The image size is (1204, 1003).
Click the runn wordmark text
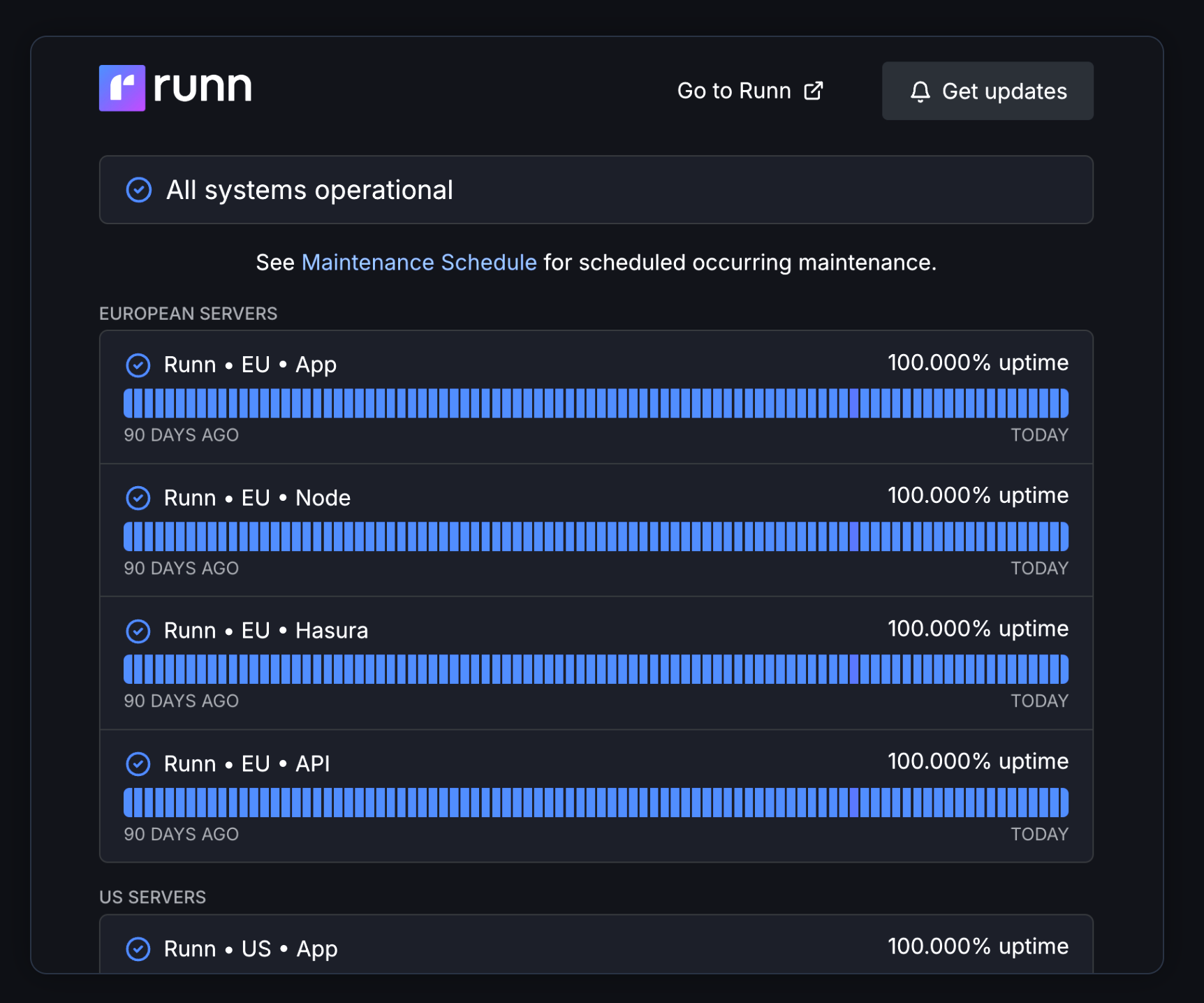coord(203,88)
